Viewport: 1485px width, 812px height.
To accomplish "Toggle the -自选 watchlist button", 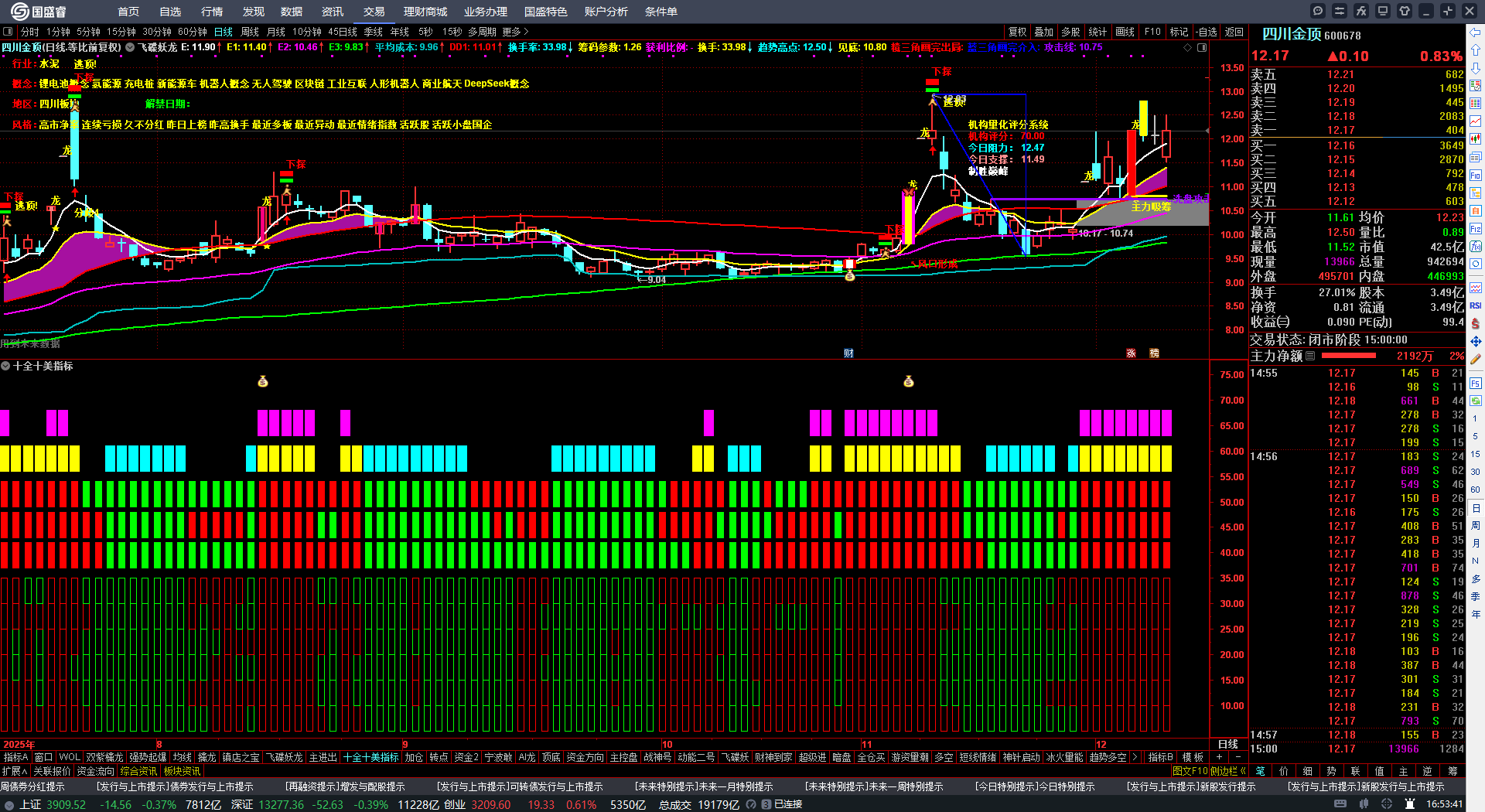I will click(x=1207, y=32).
